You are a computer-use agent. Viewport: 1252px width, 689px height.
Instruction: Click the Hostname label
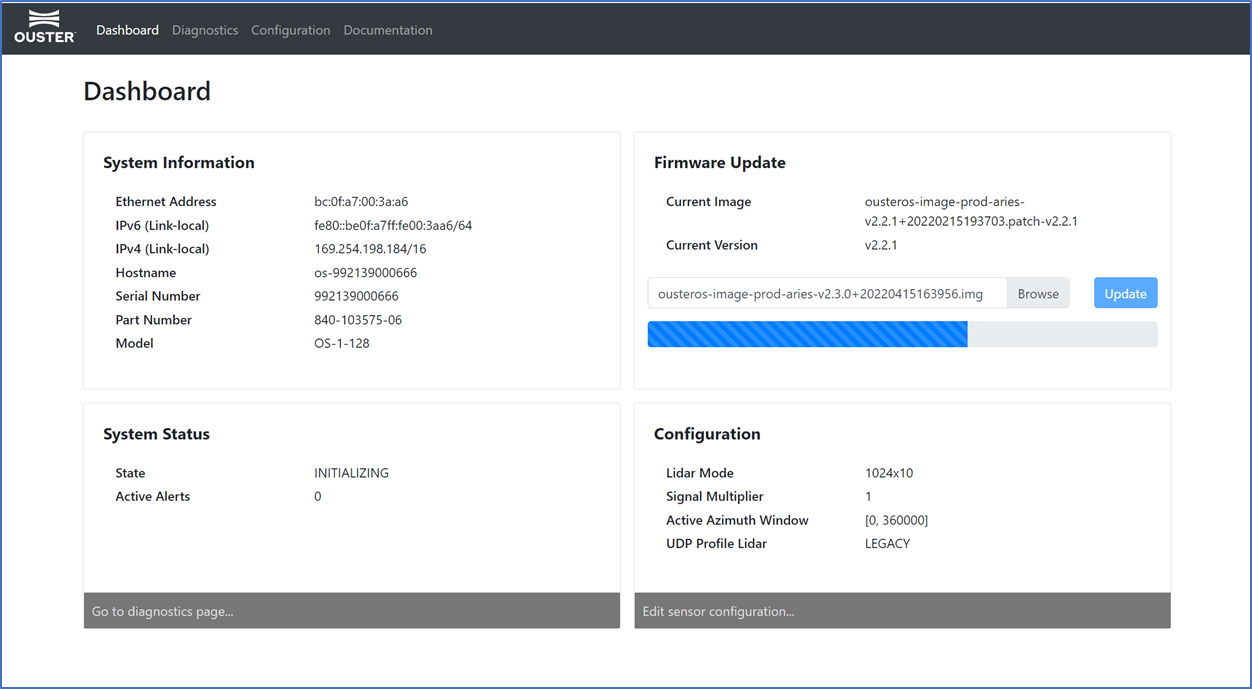pyautogui.click(x=146, y=273)
